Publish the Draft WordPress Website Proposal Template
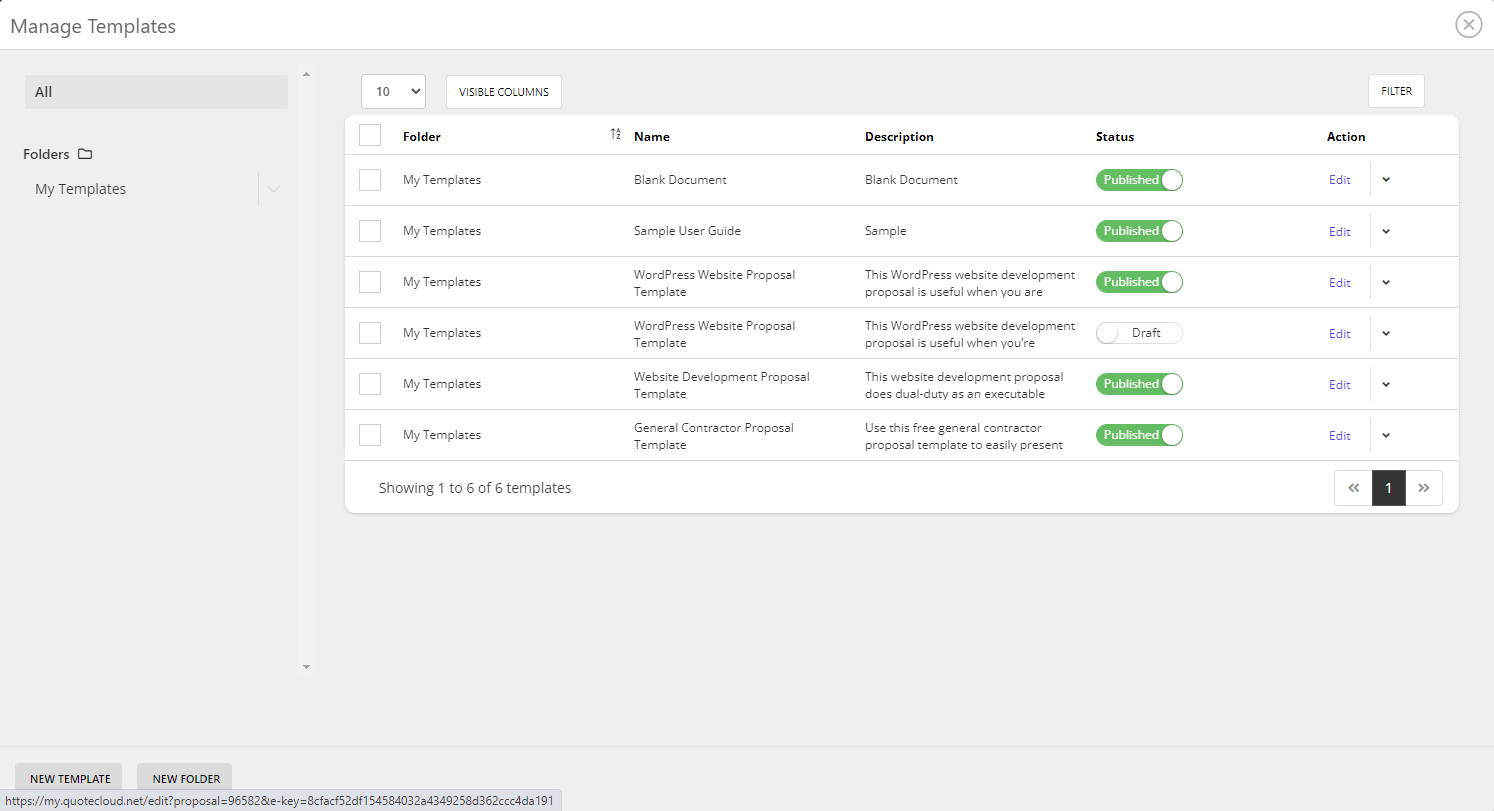Image resolution: width=1494 pixels, height=811 pixels. 1139,333
